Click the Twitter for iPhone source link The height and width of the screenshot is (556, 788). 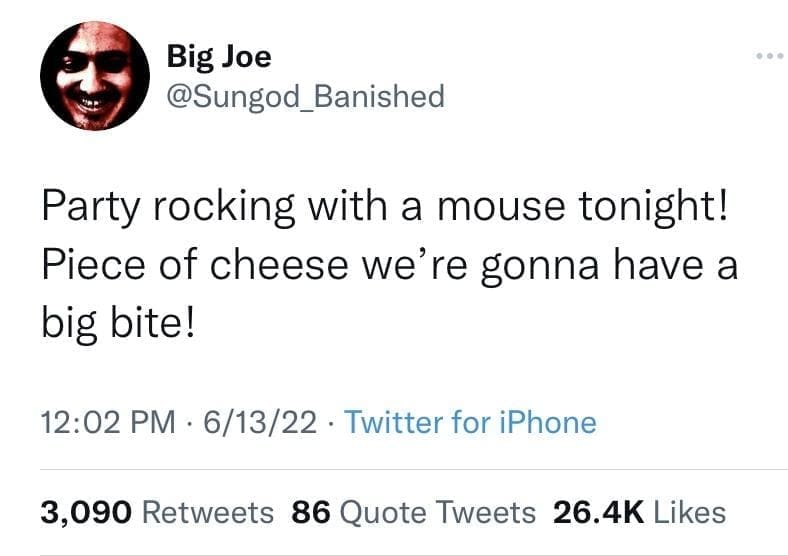[470, 422]
